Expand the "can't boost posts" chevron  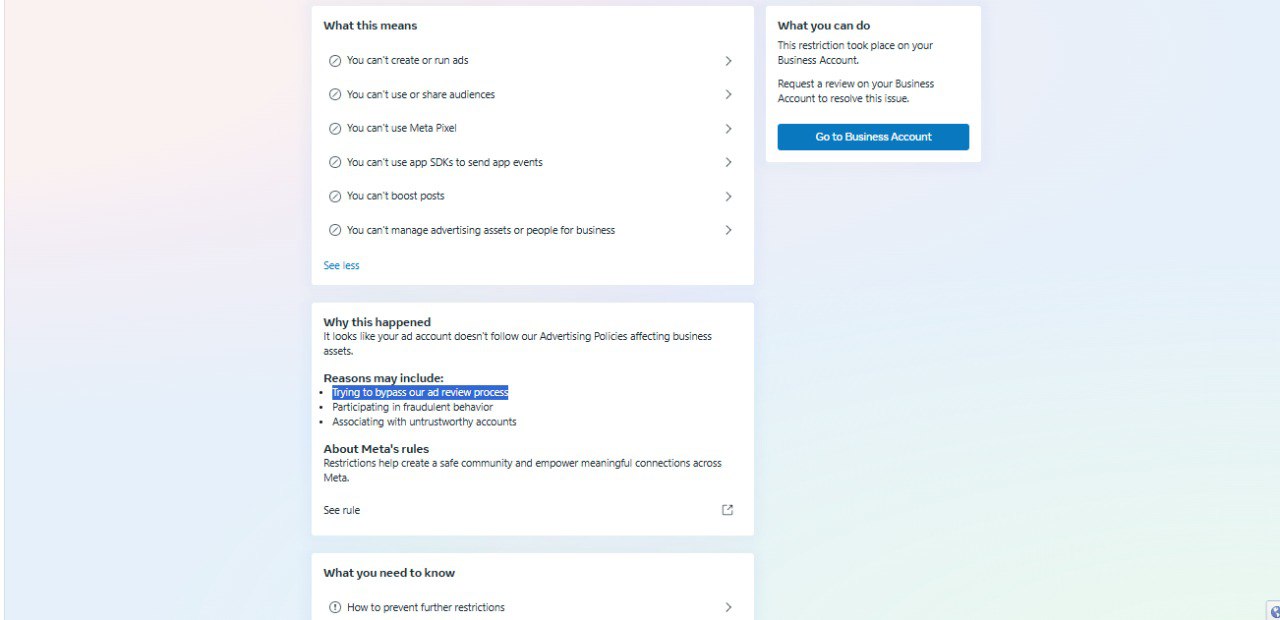click(x=728, y=197)
